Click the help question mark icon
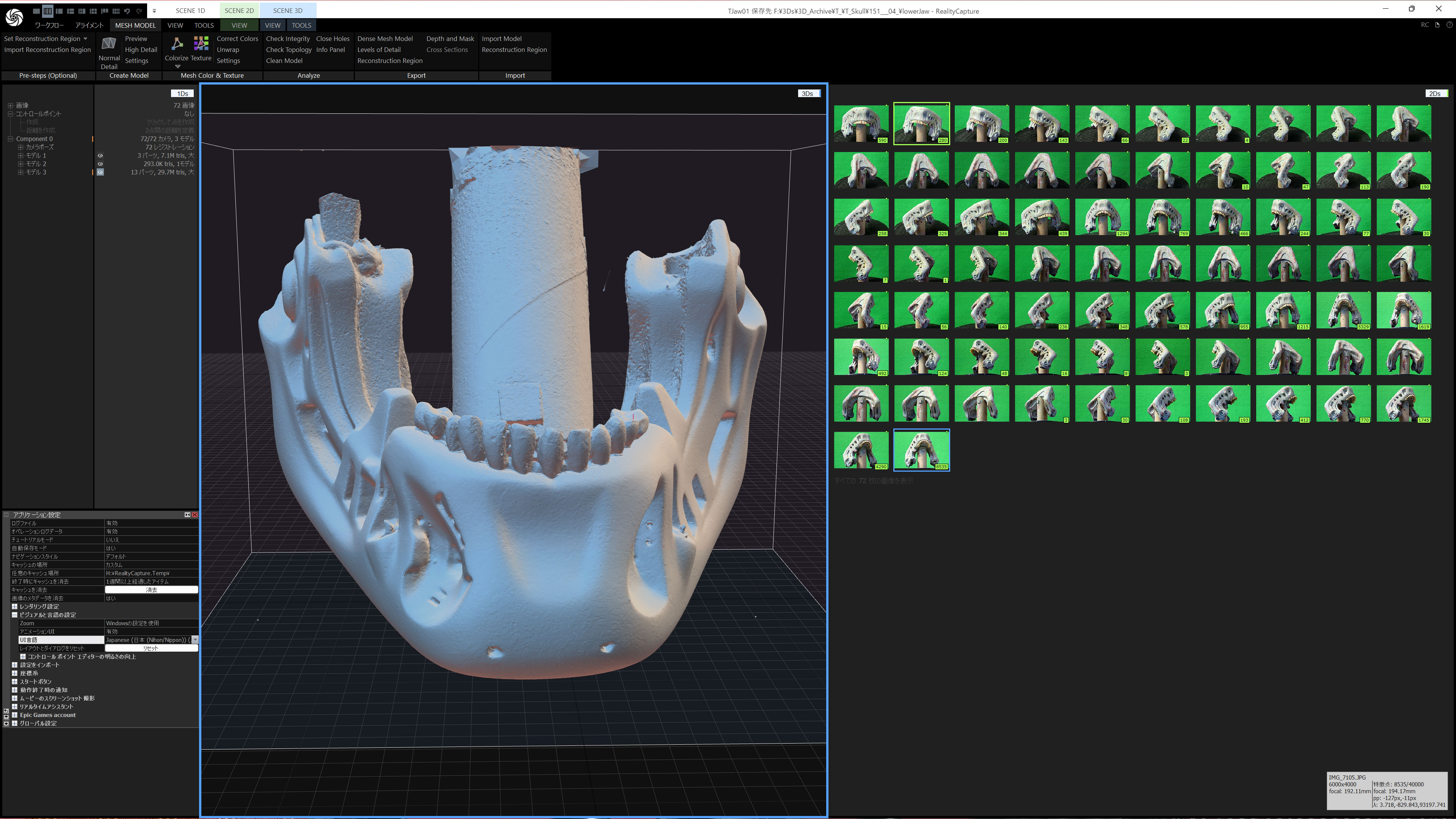 click(1449, 25)
